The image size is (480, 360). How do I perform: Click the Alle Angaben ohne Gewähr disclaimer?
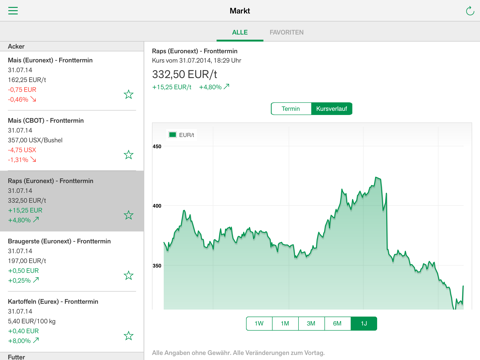tap(238, 353)
